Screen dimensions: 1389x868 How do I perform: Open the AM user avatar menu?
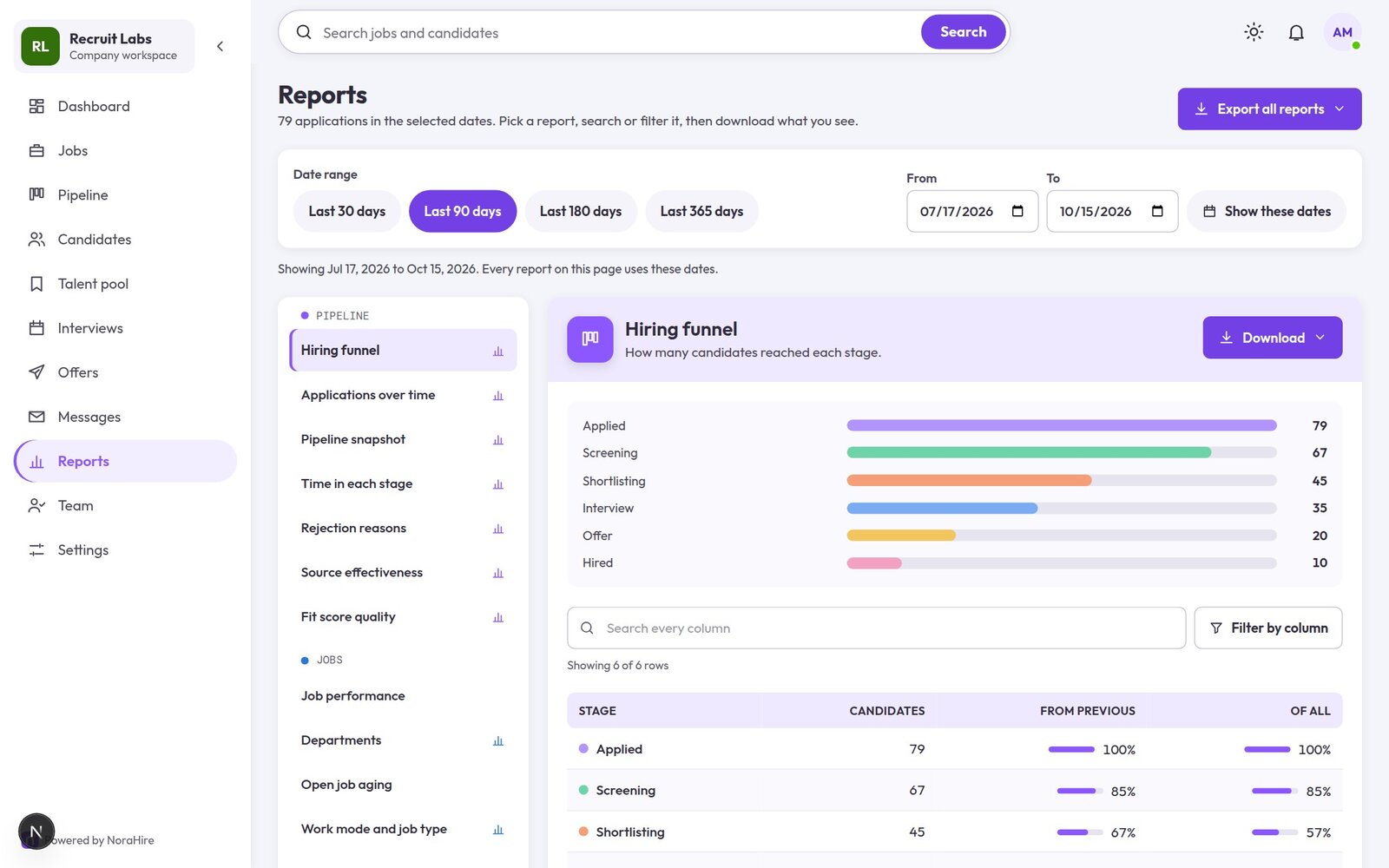click(1342, 32)
